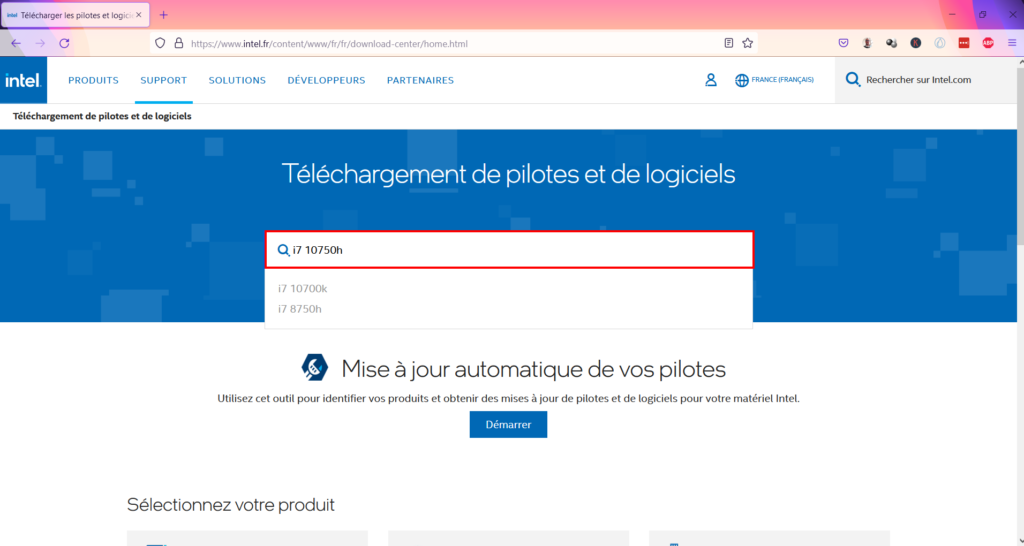
Task: Click the ABP Adblock Plus extension icon
Action: pyautogui.click(x=988, y=43)
